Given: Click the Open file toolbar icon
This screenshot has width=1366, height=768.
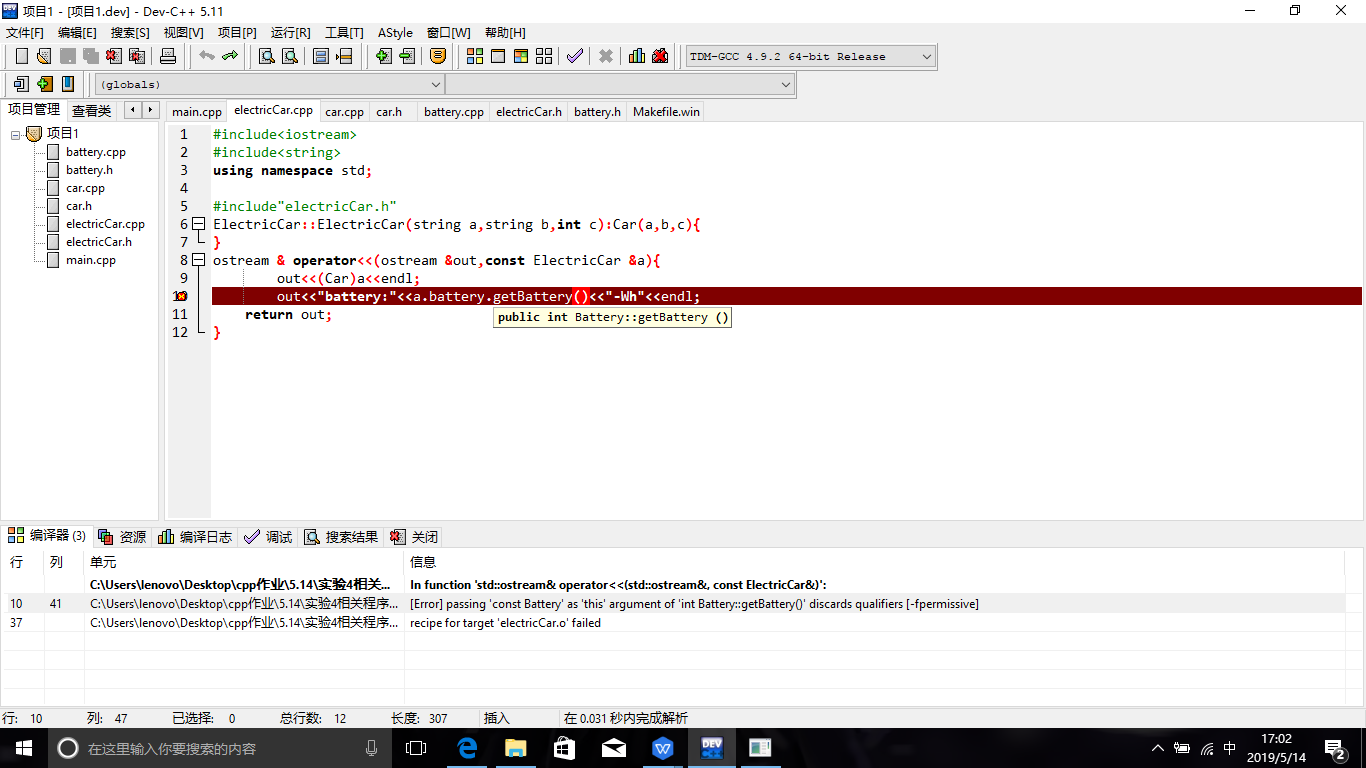Looking at the screenshot, I should coord(44,56).
